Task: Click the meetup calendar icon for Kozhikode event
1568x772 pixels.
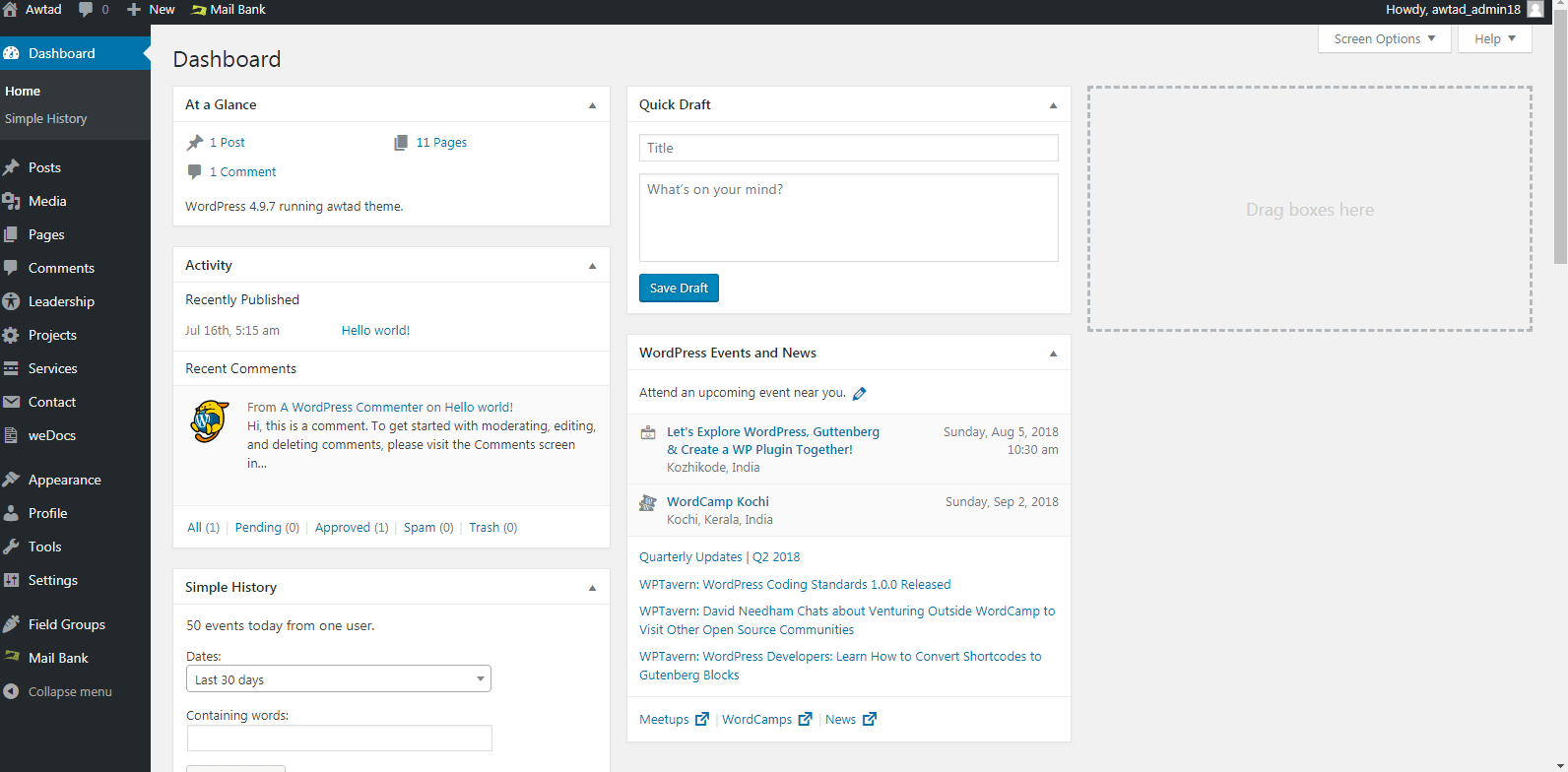Action: tap(648, 433)
